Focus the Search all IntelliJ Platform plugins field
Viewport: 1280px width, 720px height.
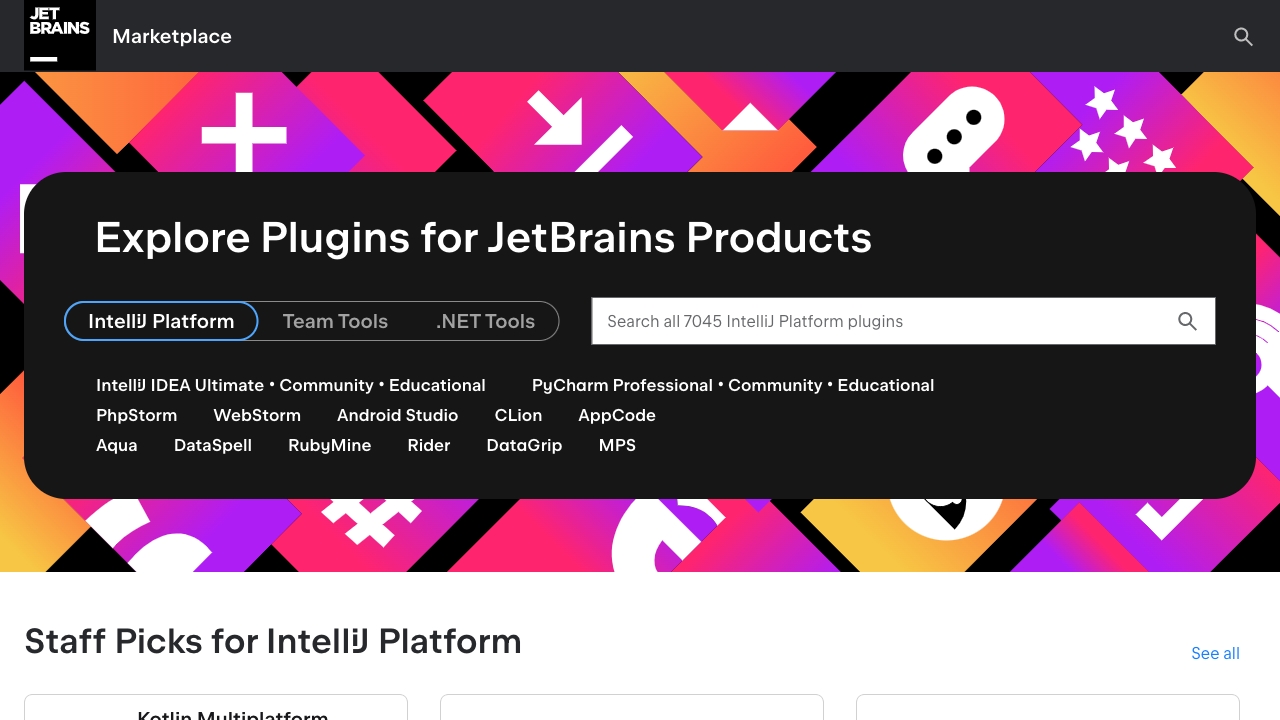coord(903,321)
